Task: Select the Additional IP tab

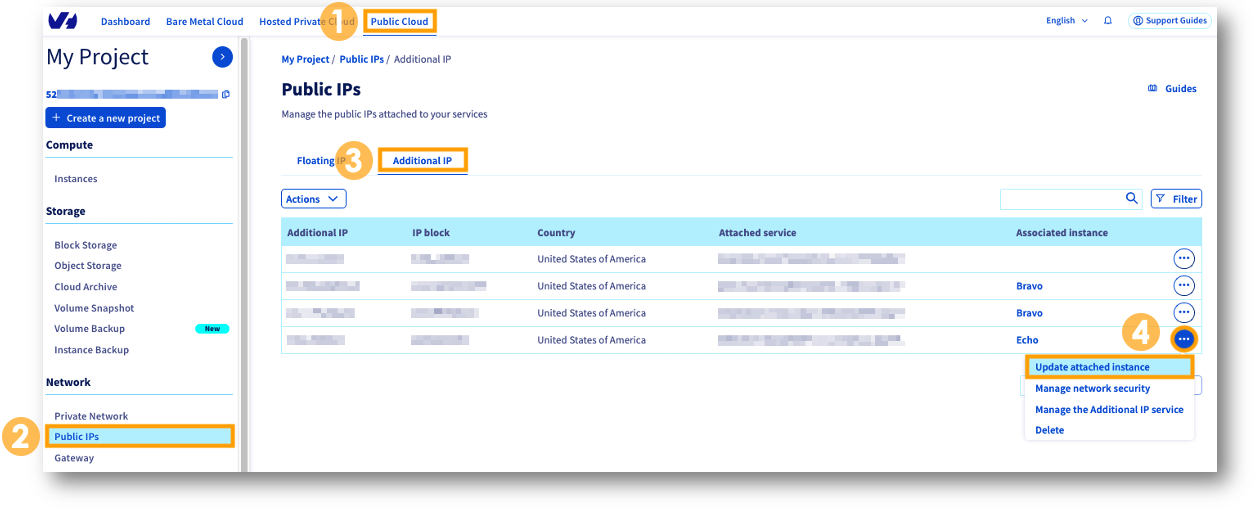Action: [x=422, y=160]
